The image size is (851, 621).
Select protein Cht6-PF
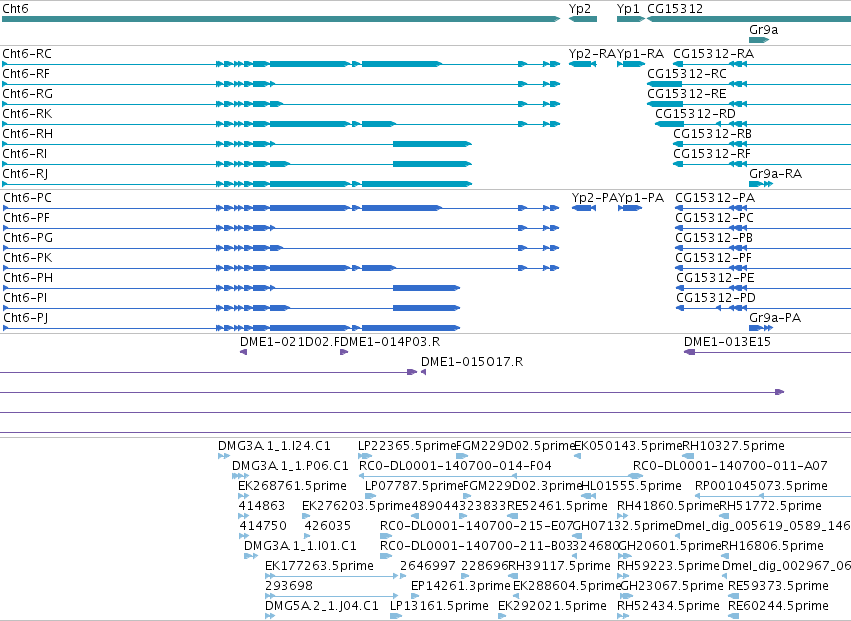point(26,218)
